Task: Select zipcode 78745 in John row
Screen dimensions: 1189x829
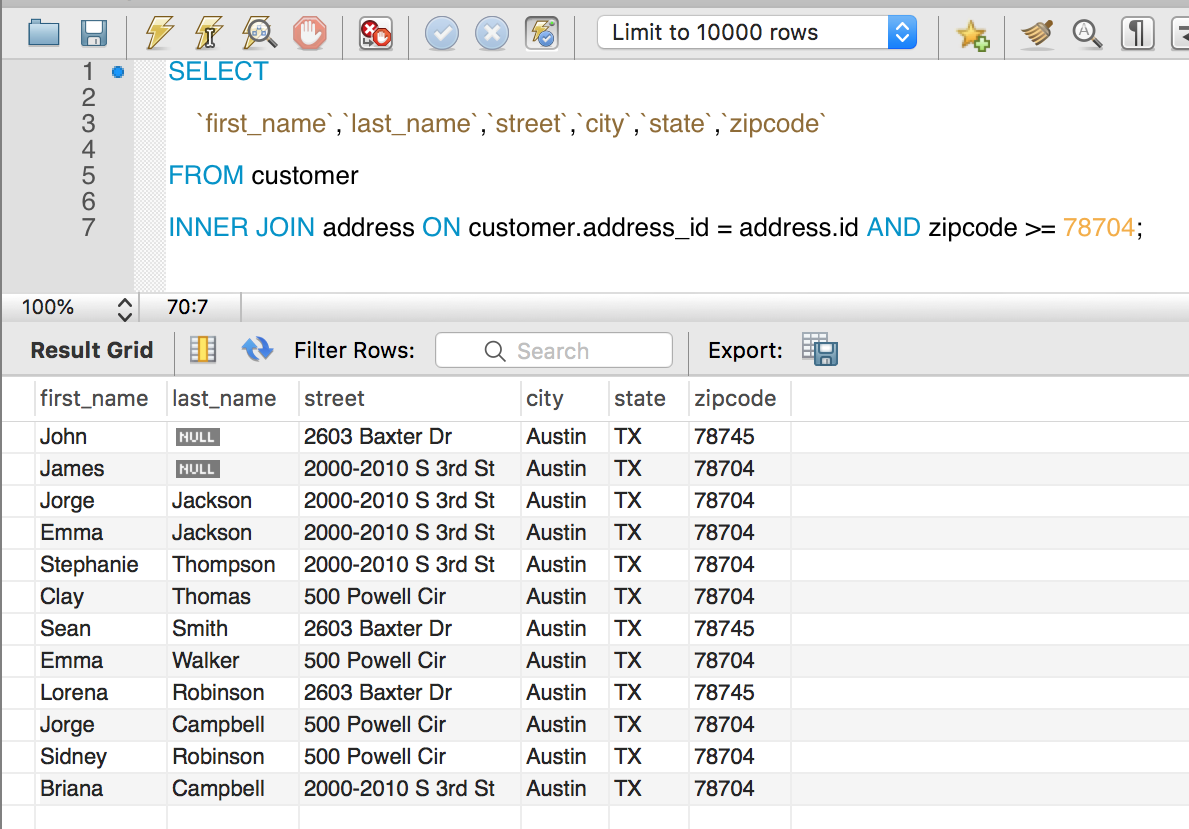Action: click(739, 437)
